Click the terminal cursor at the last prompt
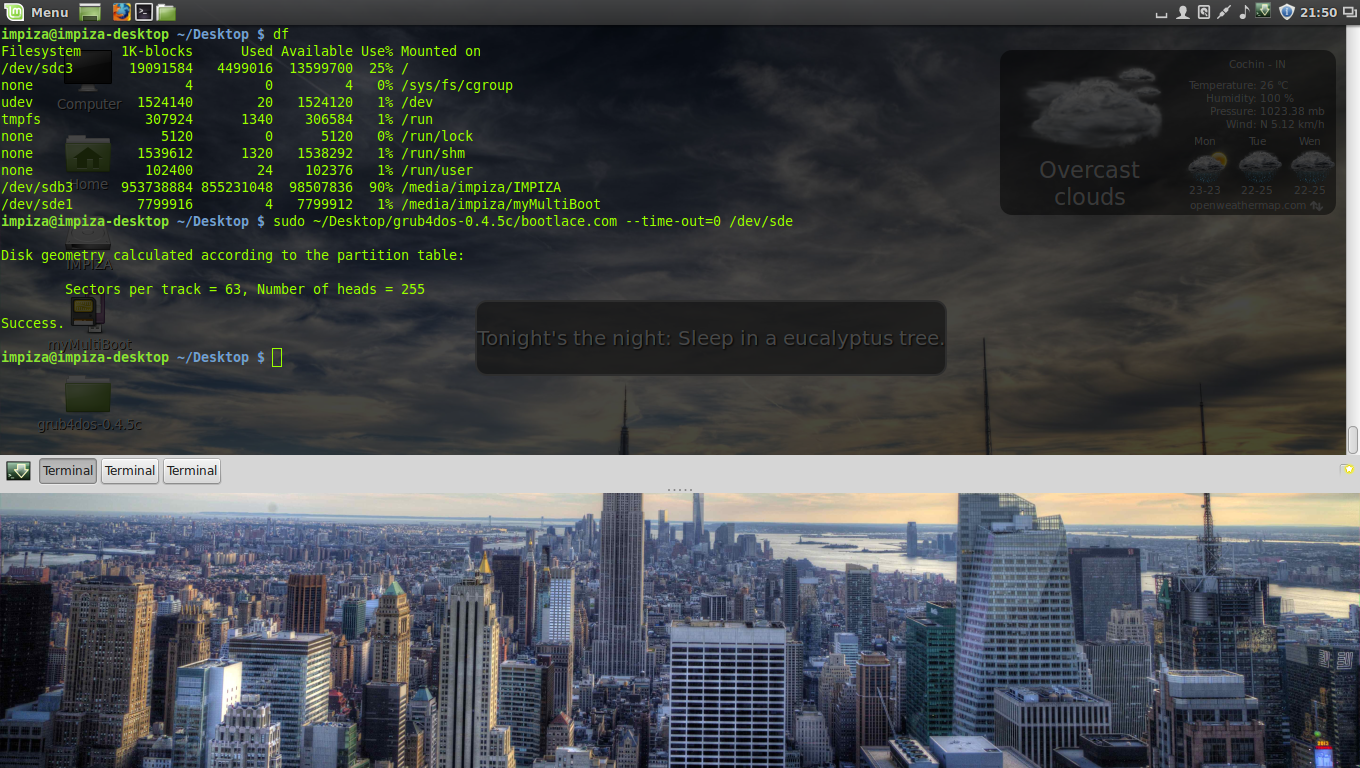 click(x=277, y=357)
